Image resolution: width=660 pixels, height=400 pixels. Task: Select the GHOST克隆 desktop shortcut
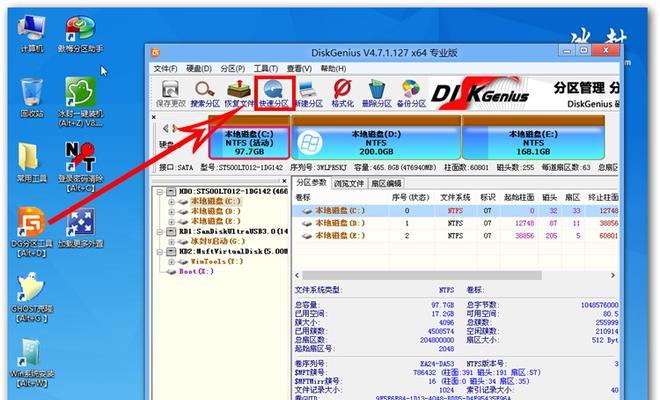(32, 297)
